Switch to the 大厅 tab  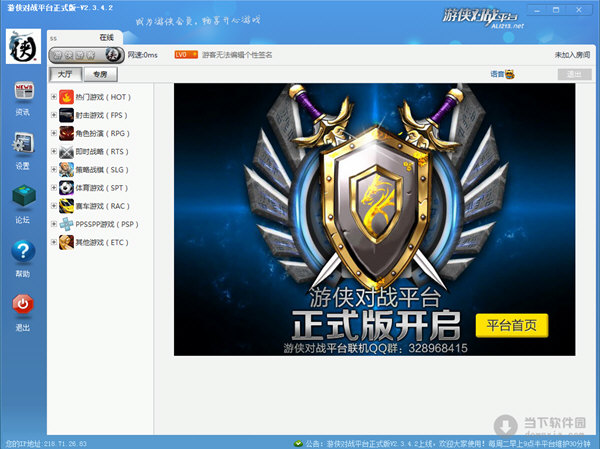point(65,74)
